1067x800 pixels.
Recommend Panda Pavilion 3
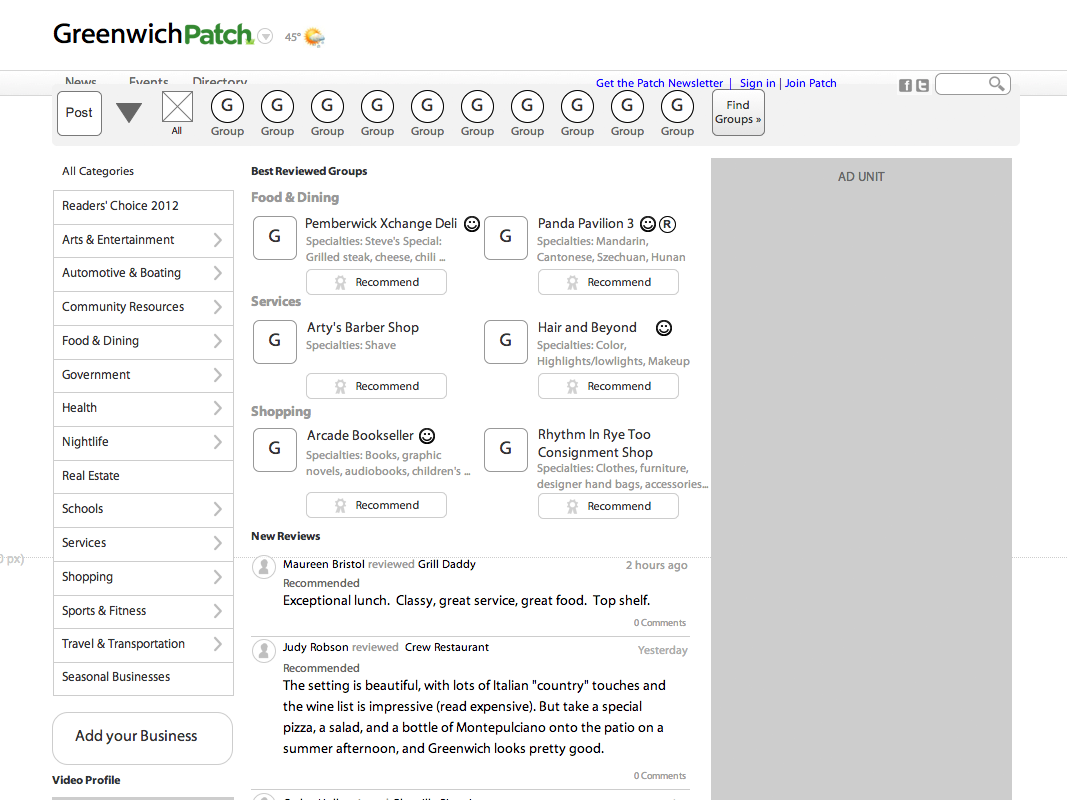tap(608, 282)
